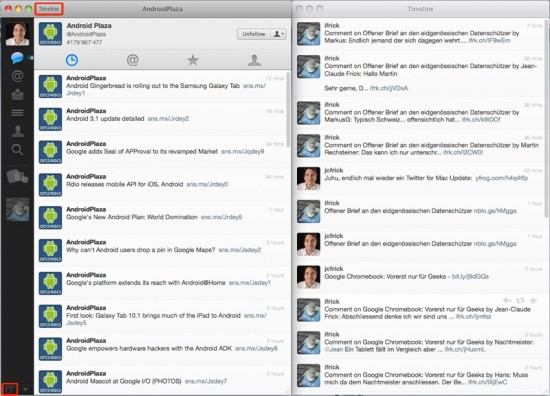Open the lists icon in sidebar
Screen dimensions: 550x396
(17, 113)
